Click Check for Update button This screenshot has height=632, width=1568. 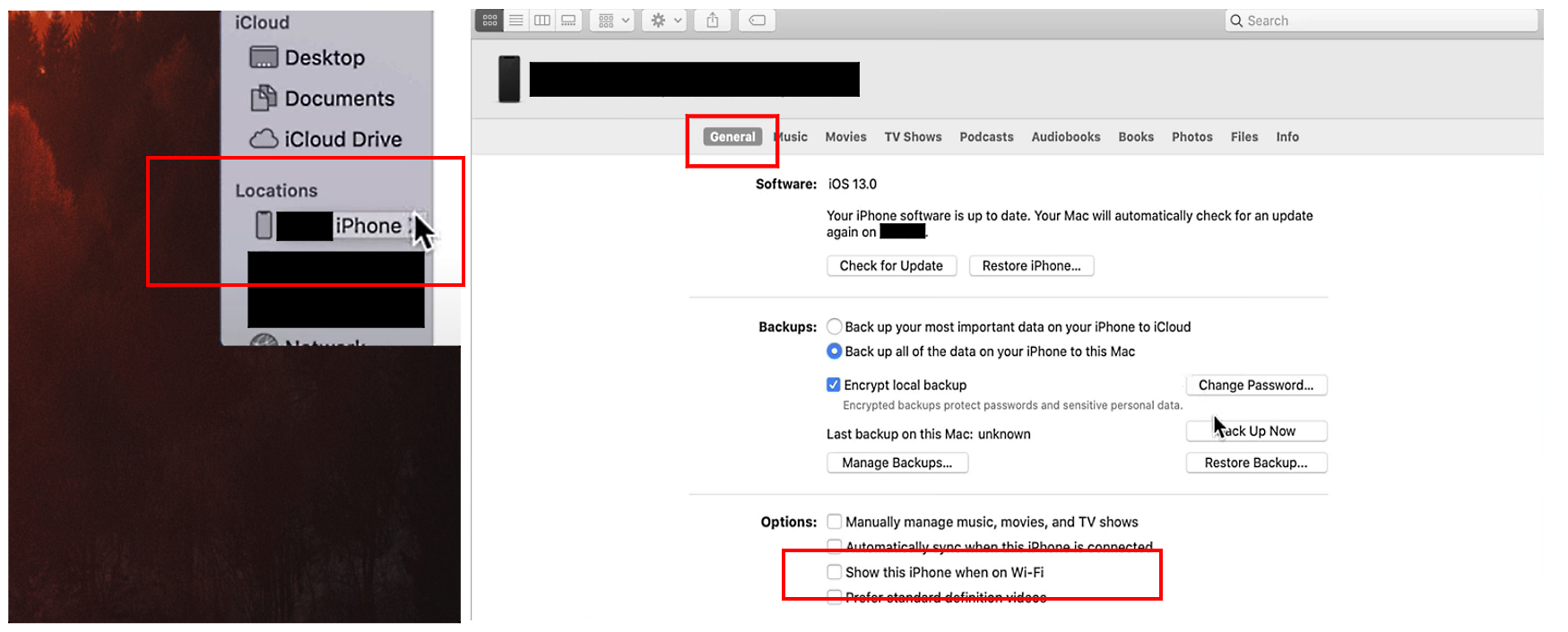(891, 266)
